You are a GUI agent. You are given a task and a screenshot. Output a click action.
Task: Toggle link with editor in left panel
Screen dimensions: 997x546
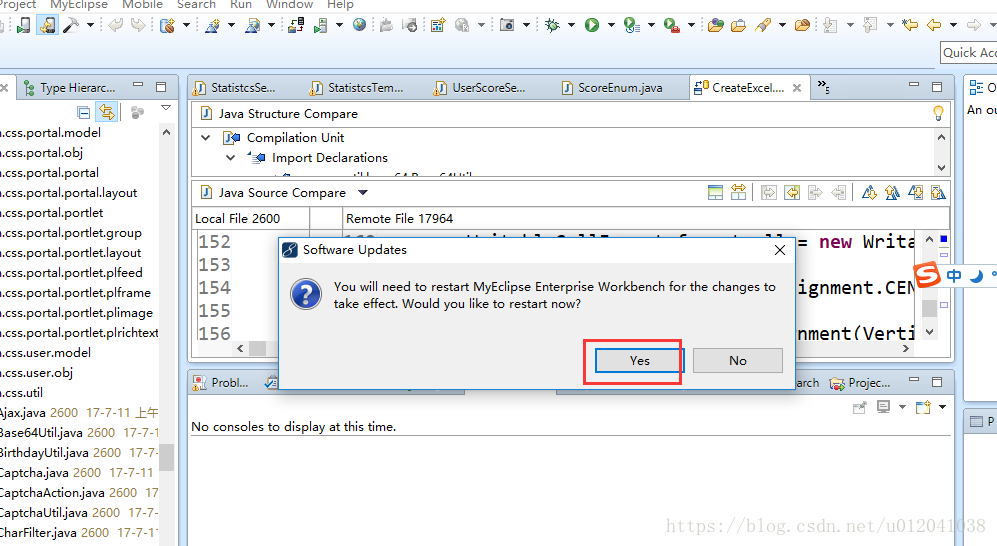coord(107,113)
